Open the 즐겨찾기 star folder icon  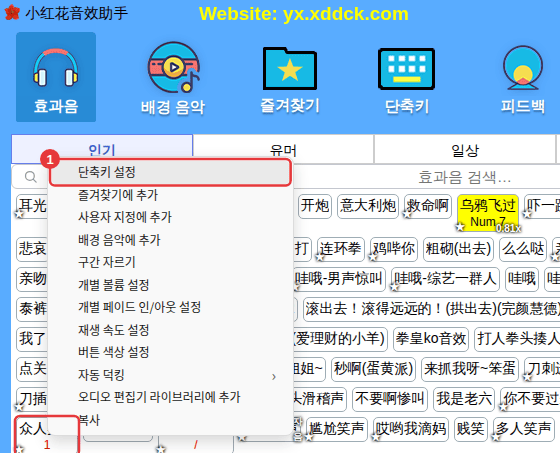pyautogui.click(x=290, y=79)
